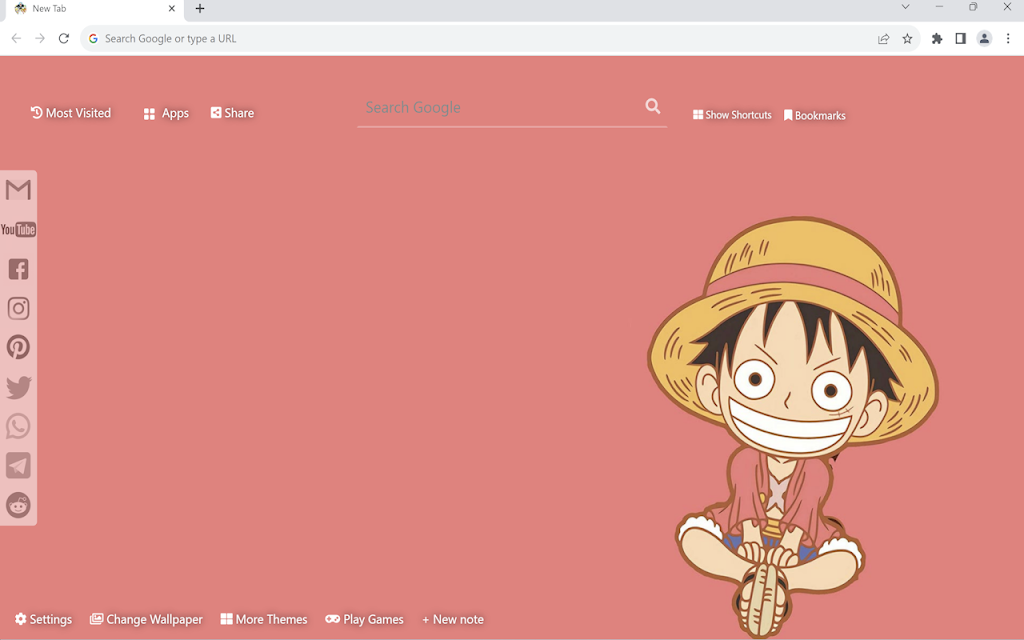
Task: Click the share page icon in address bar
Action: (x=884, y=39)
